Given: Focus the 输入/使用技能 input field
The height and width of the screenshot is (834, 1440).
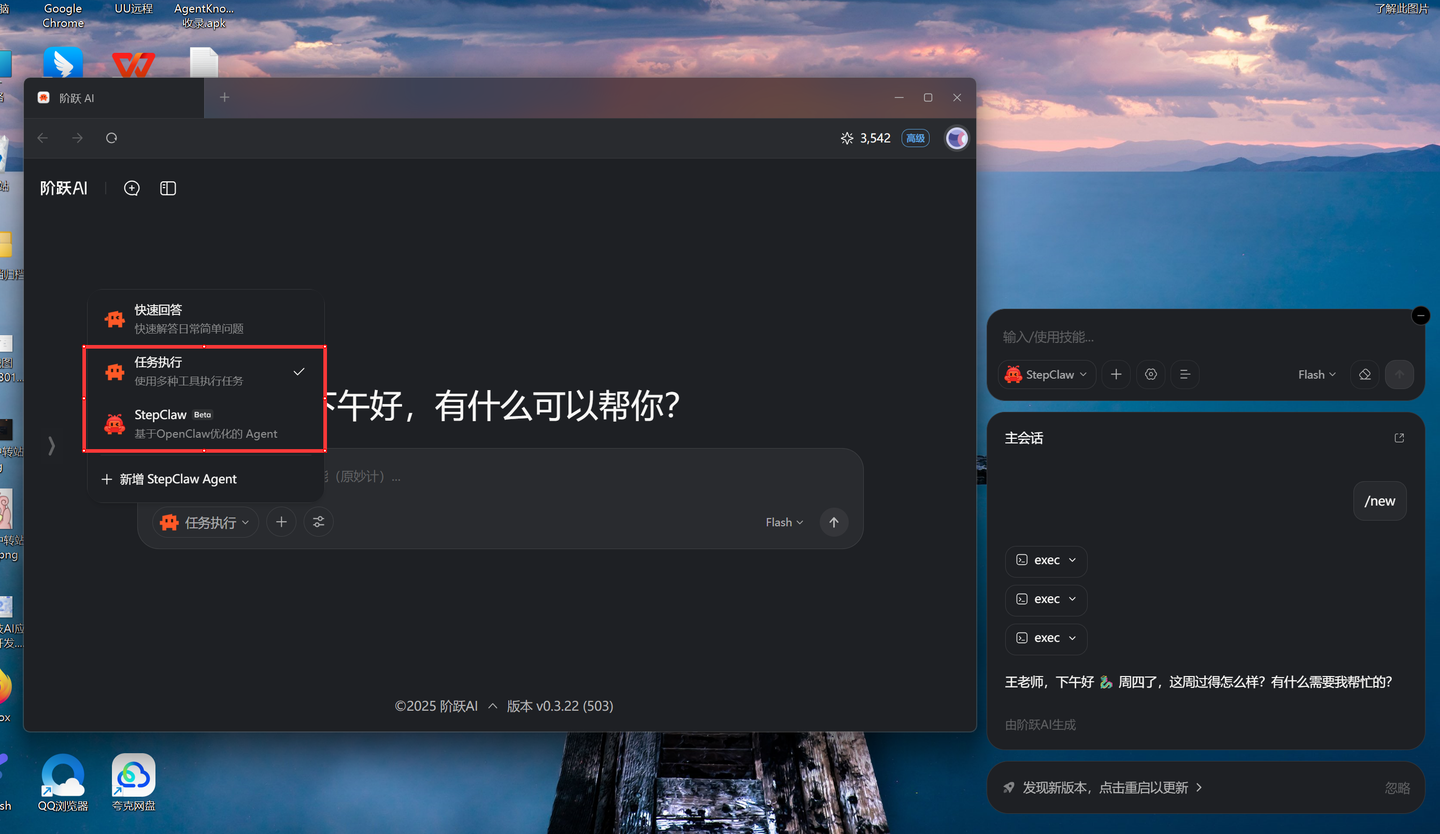Looking at the screenshot, I should click(1205, 337).
